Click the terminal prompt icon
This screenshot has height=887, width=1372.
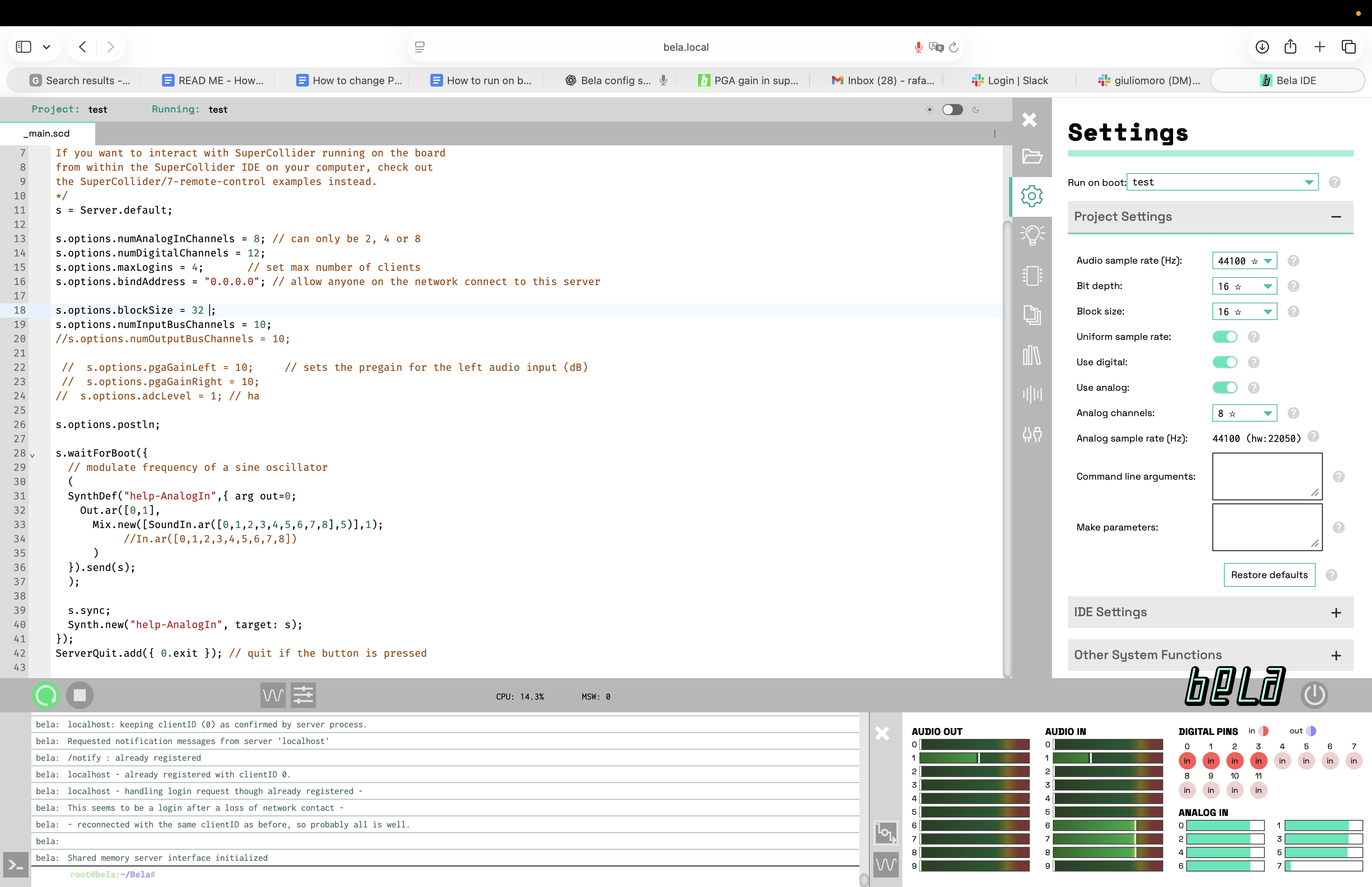15,864
